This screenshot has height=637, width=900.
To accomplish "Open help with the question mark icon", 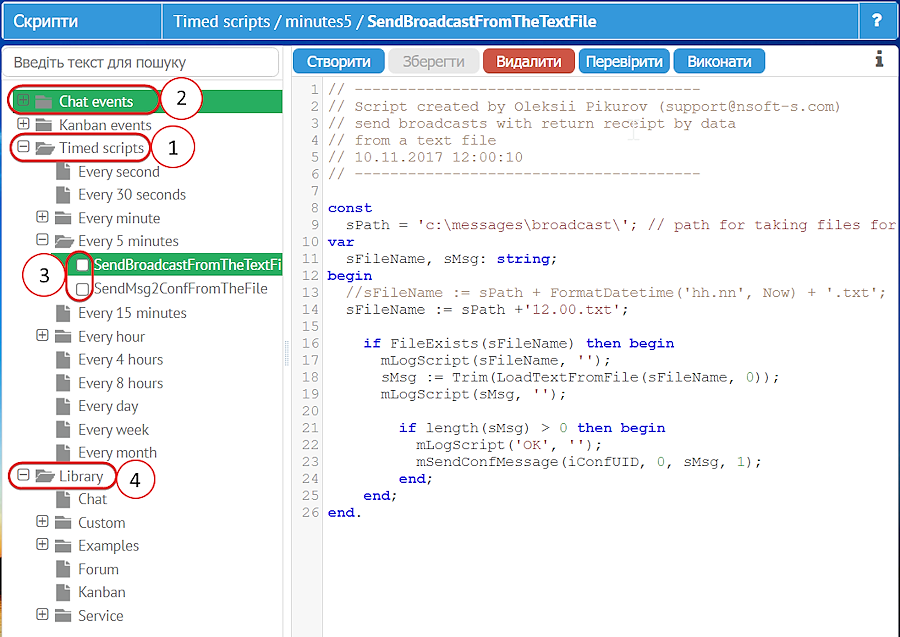I will (877, 21).
